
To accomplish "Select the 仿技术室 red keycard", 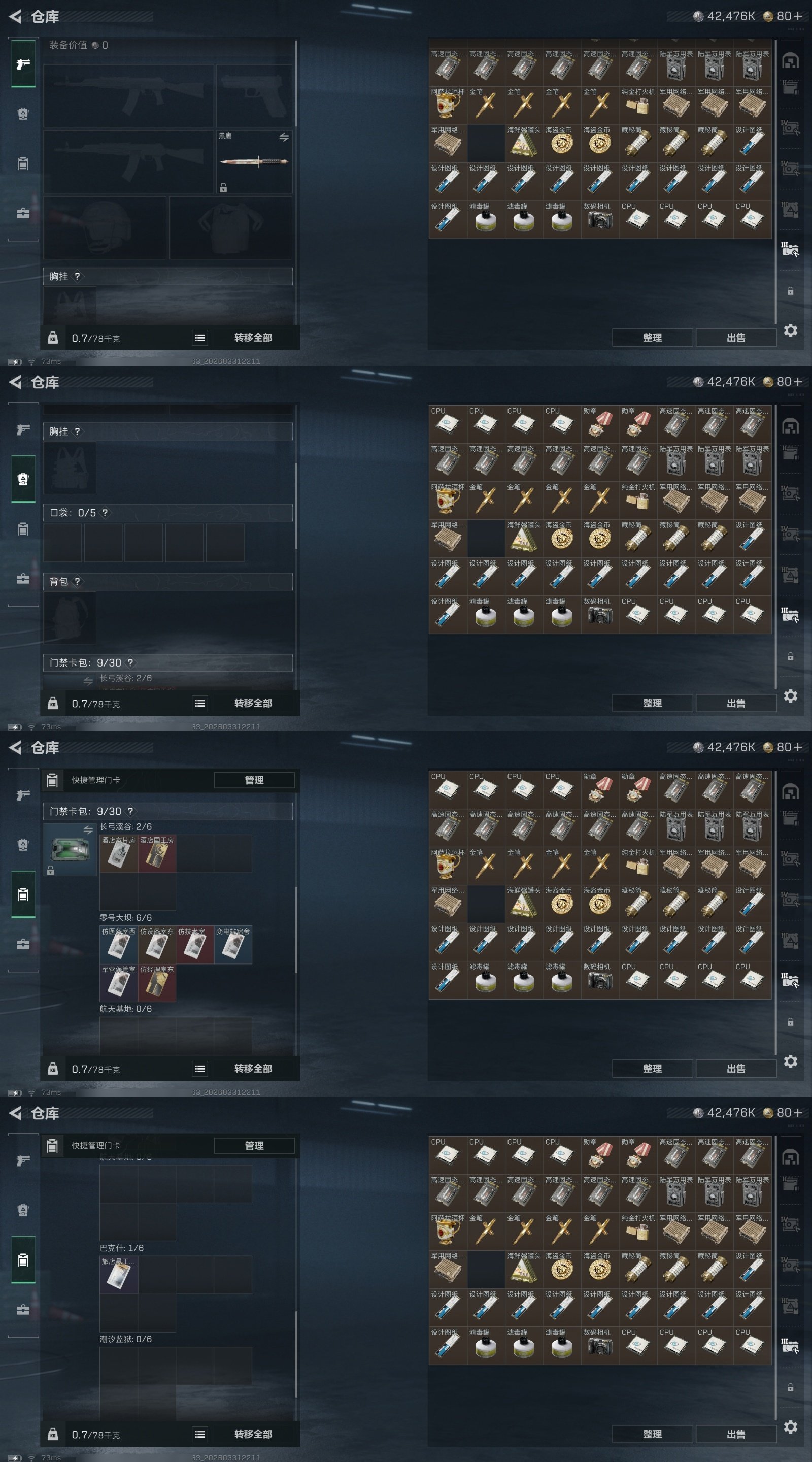I will coord(195,944).
